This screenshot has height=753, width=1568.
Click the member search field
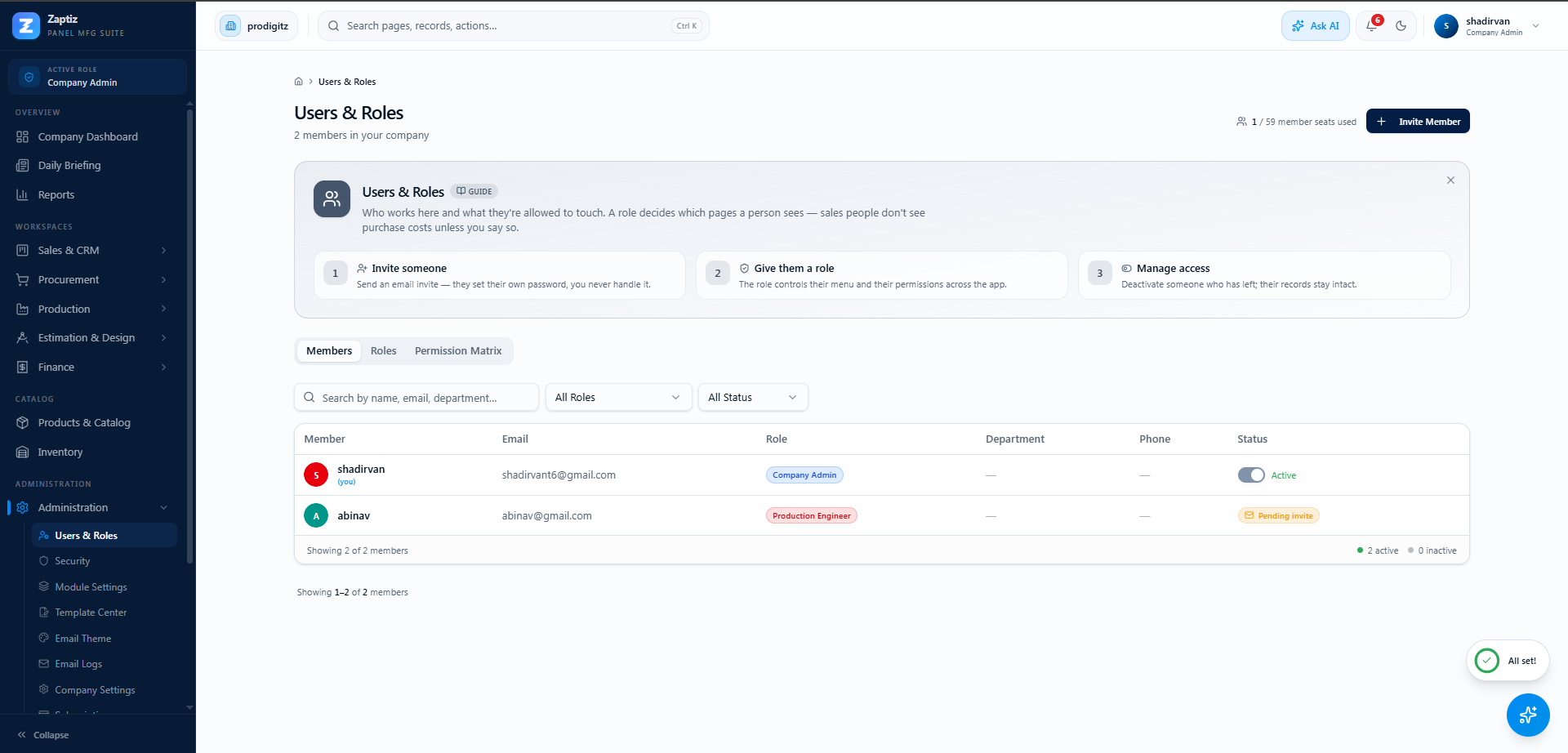coord(416,398)
